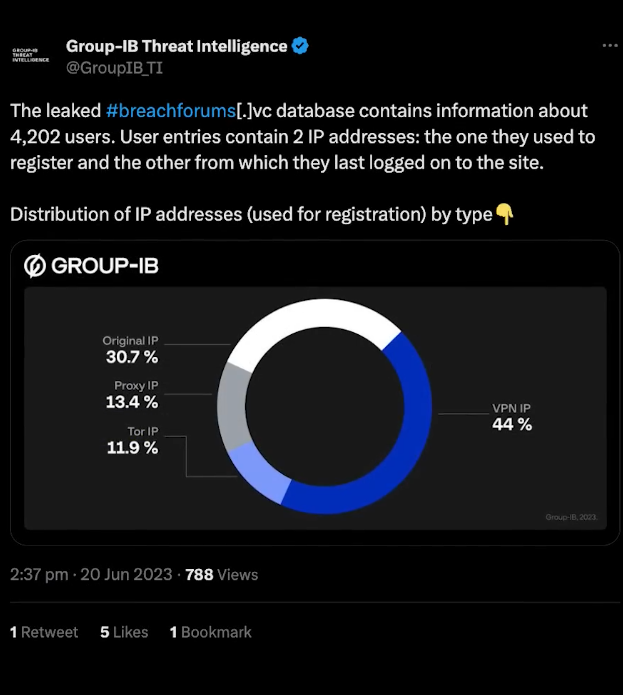This screenshot has width=623, height=695.
Task: Click the Group-IB profile avatar
Action: (30, 54)
